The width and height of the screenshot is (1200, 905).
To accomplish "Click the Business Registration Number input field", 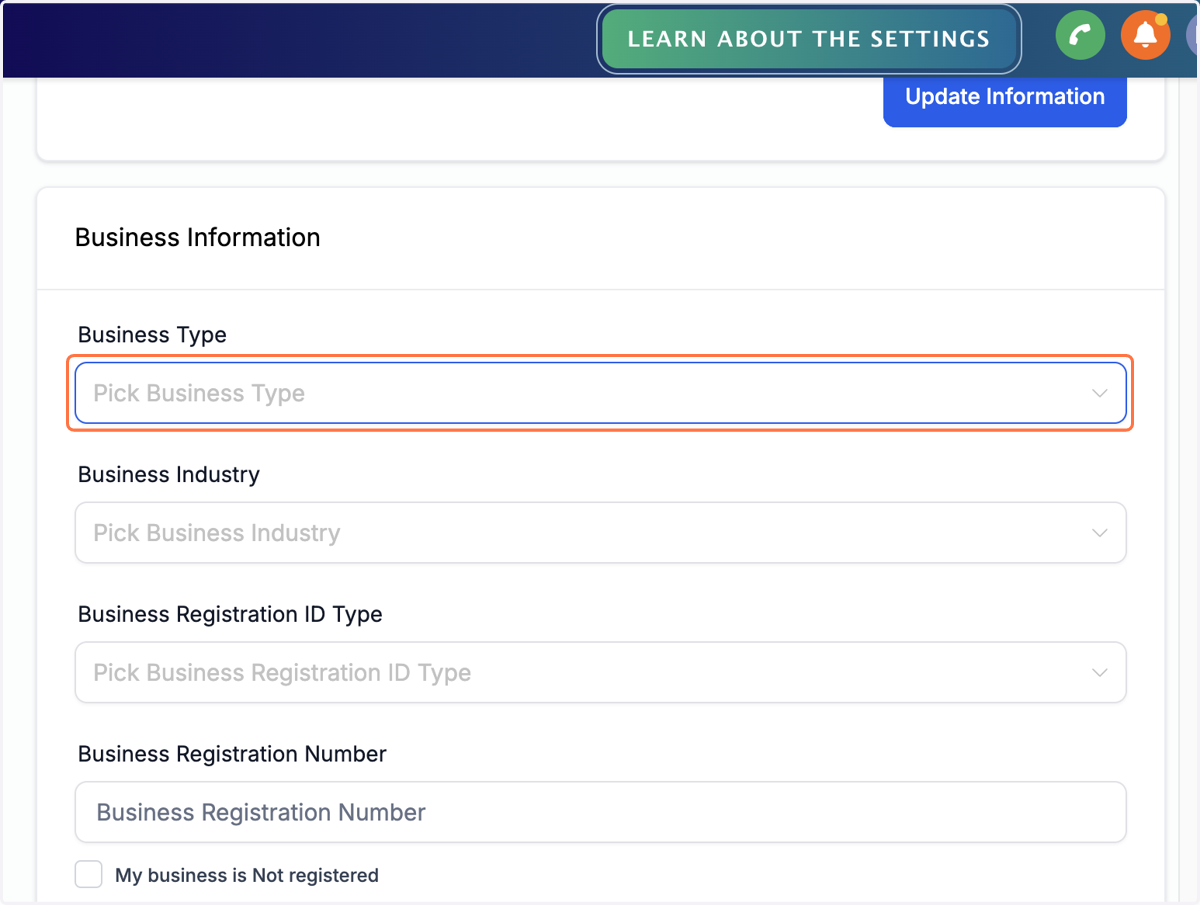I will (x=601, y=812).
